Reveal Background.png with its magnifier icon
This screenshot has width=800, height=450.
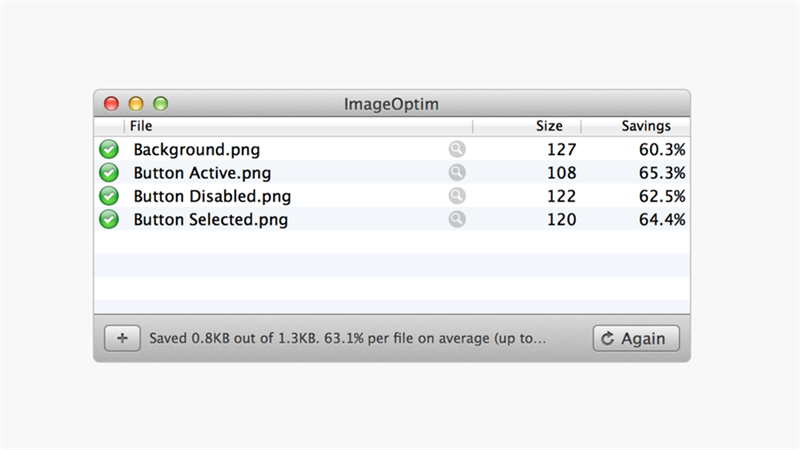click(457, 149)
